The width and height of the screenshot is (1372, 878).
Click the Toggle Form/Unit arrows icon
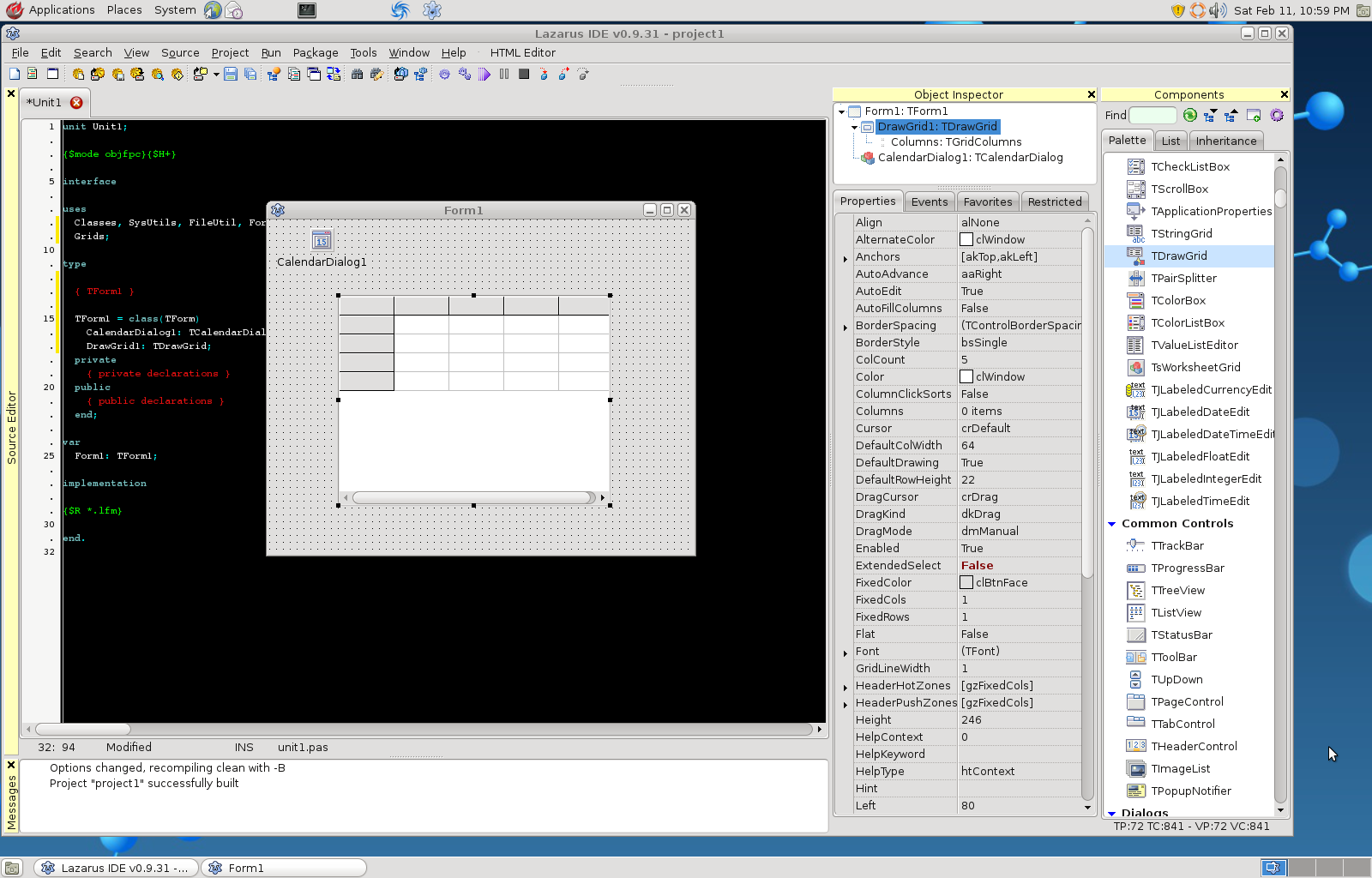333,75
